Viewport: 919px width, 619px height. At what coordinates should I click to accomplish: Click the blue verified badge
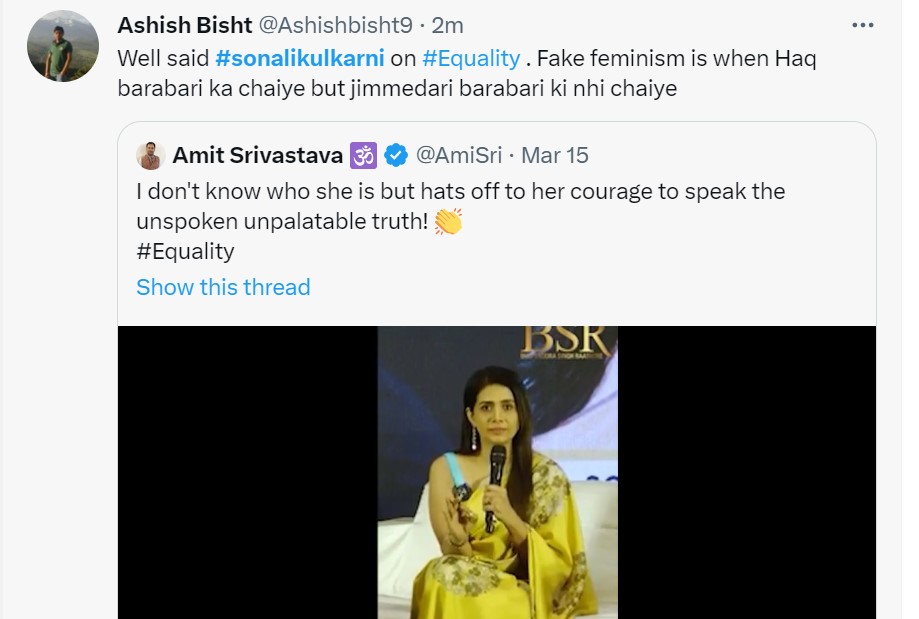(x=396, y=155)
